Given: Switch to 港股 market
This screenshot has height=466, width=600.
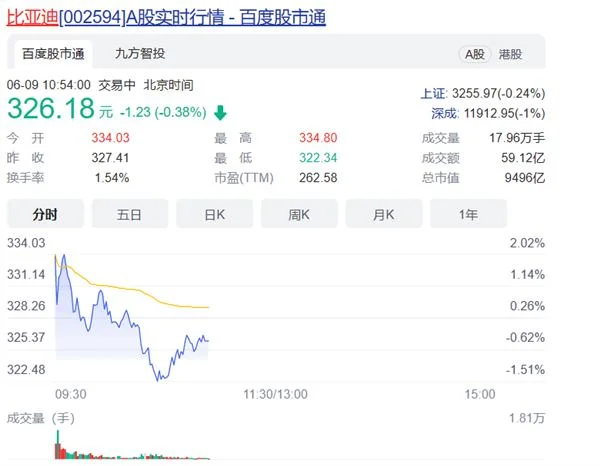Looking at the screenshot, I should [x=510, y=54].
